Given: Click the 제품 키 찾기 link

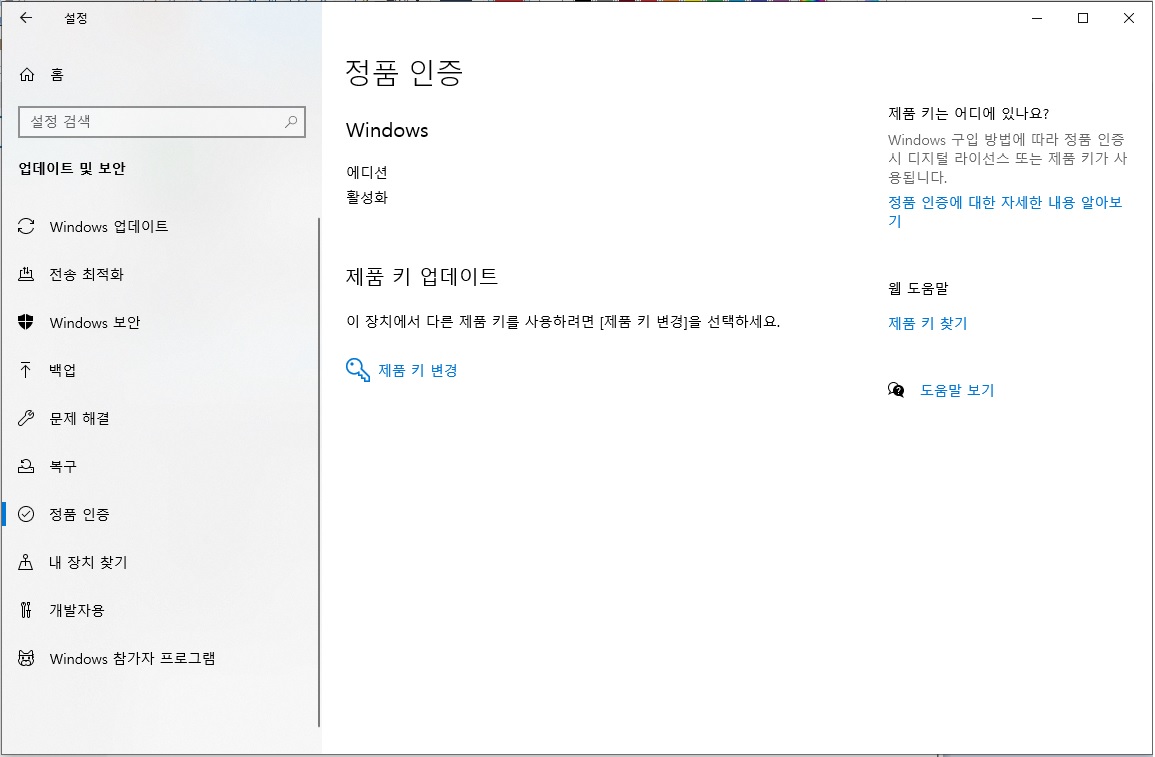Looking at the screenshot, I should point(927,323).
